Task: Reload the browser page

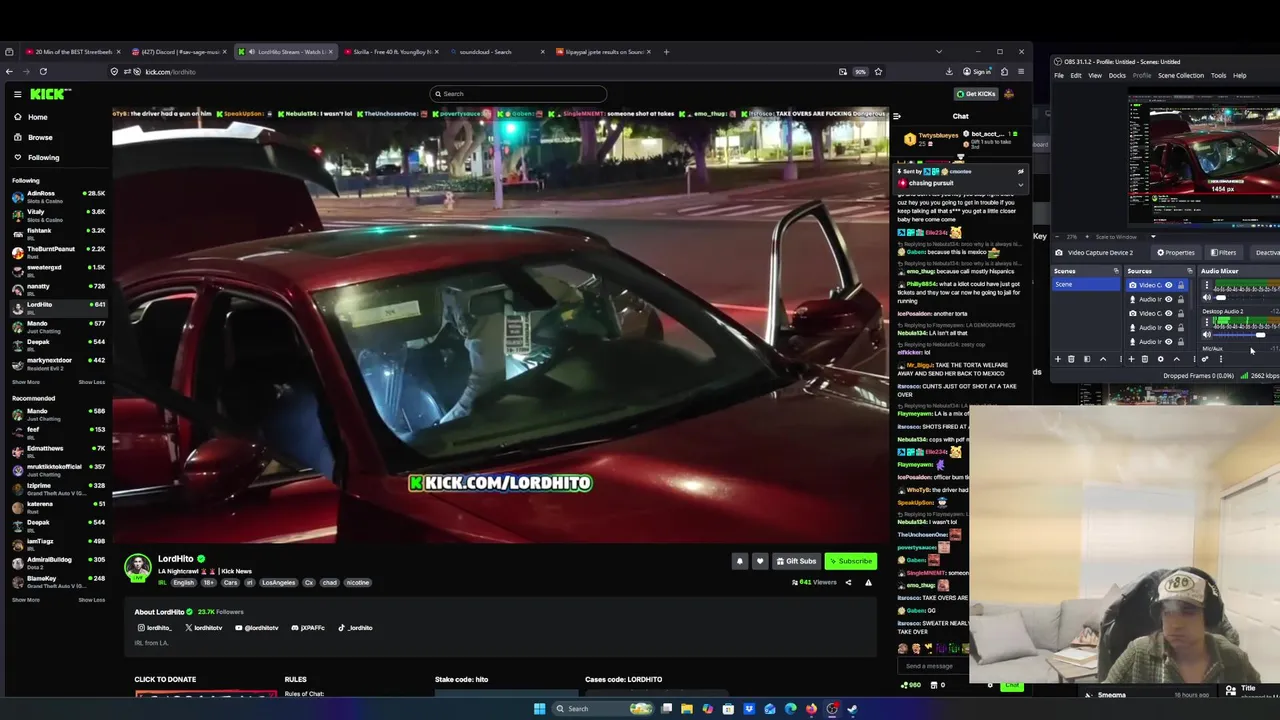Action: click(x=43, y=71)
